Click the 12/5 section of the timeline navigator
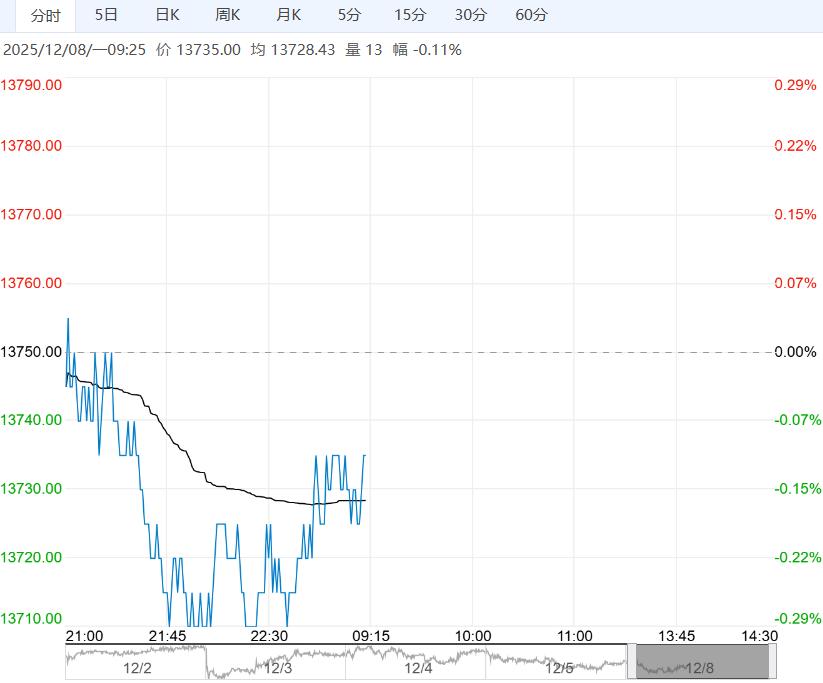 pos(559,667)
